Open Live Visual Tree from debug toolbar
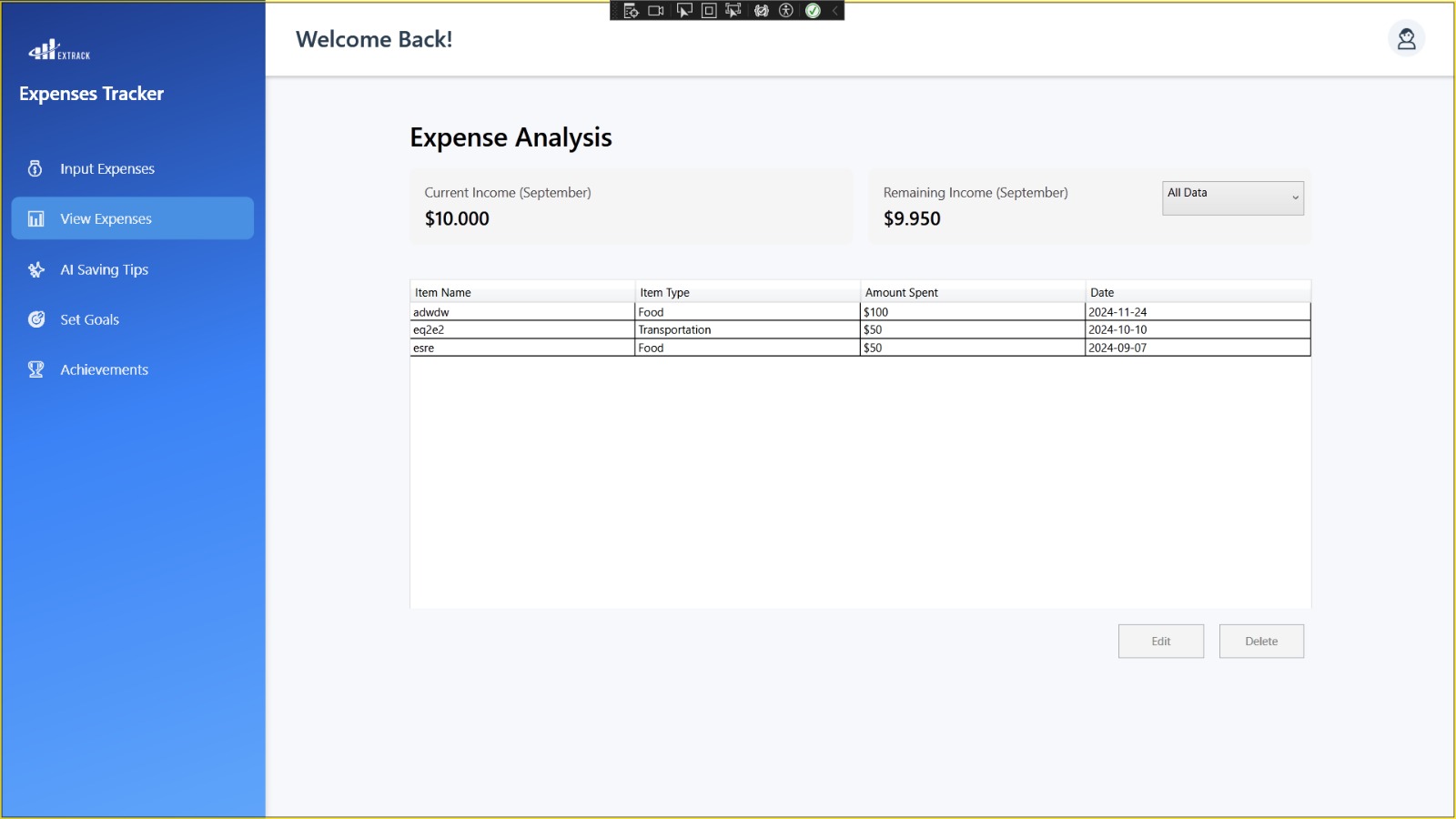Screen dimensions: 1456x819 pos(631,11)
